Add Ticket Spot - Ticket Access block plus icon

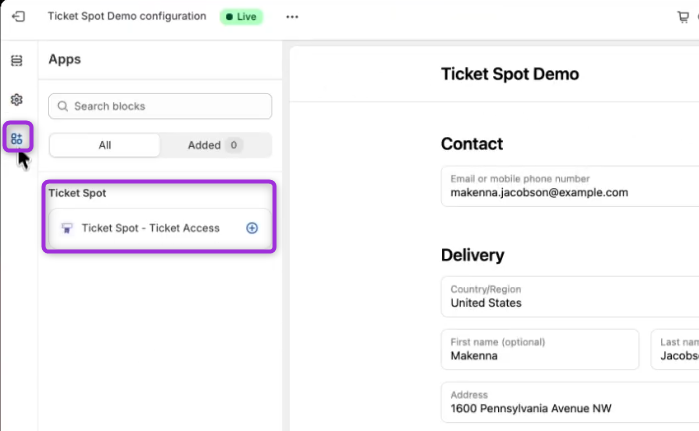click(252, 228)
